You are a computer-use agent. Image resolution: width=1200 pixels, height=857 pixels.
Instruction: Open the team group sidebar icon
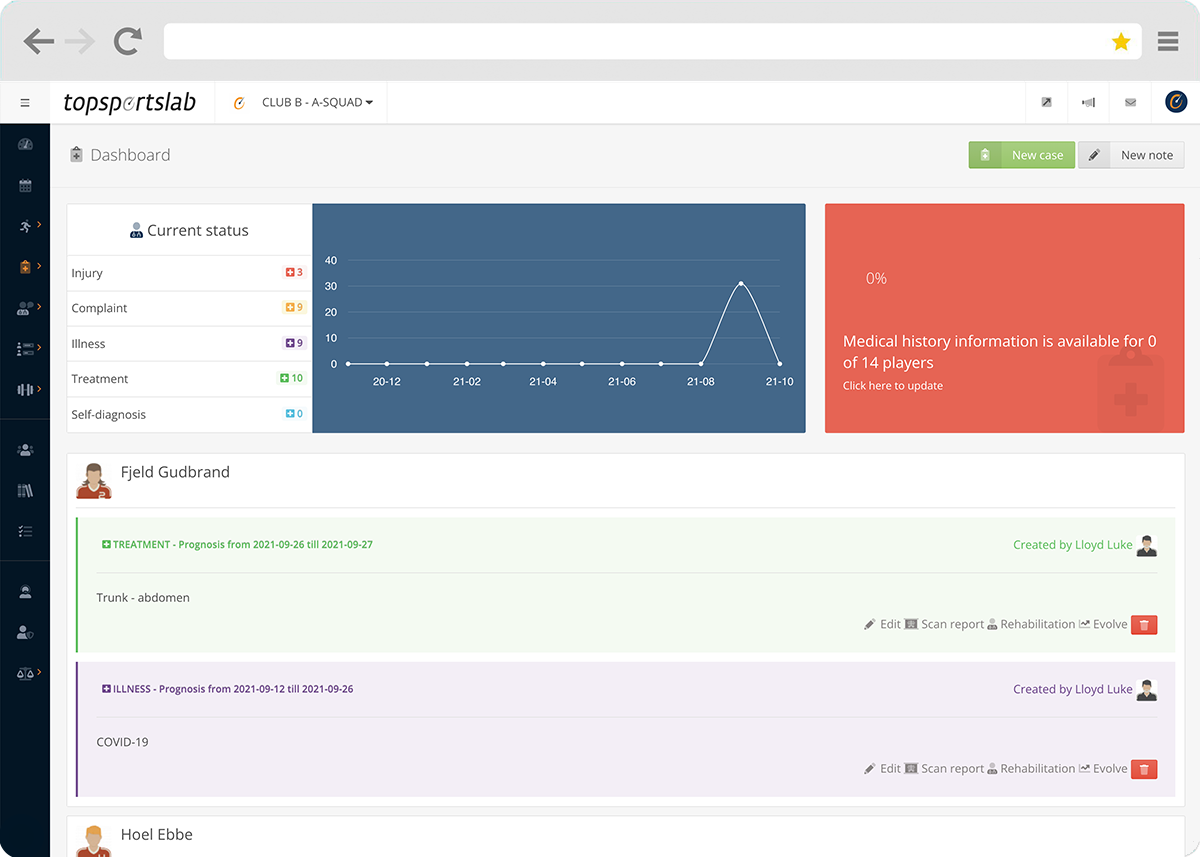pyautogui.click(x=25, y=450)
